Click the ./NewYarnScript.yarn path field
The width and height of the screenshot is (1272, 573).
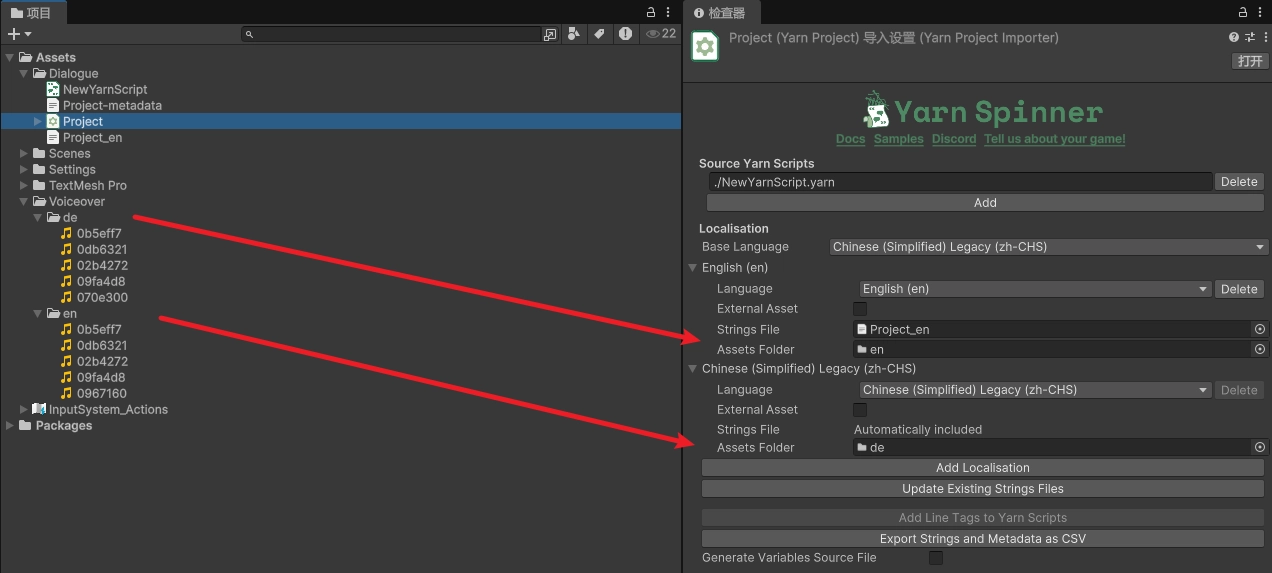pyautogui.click(x=960, y=182)
